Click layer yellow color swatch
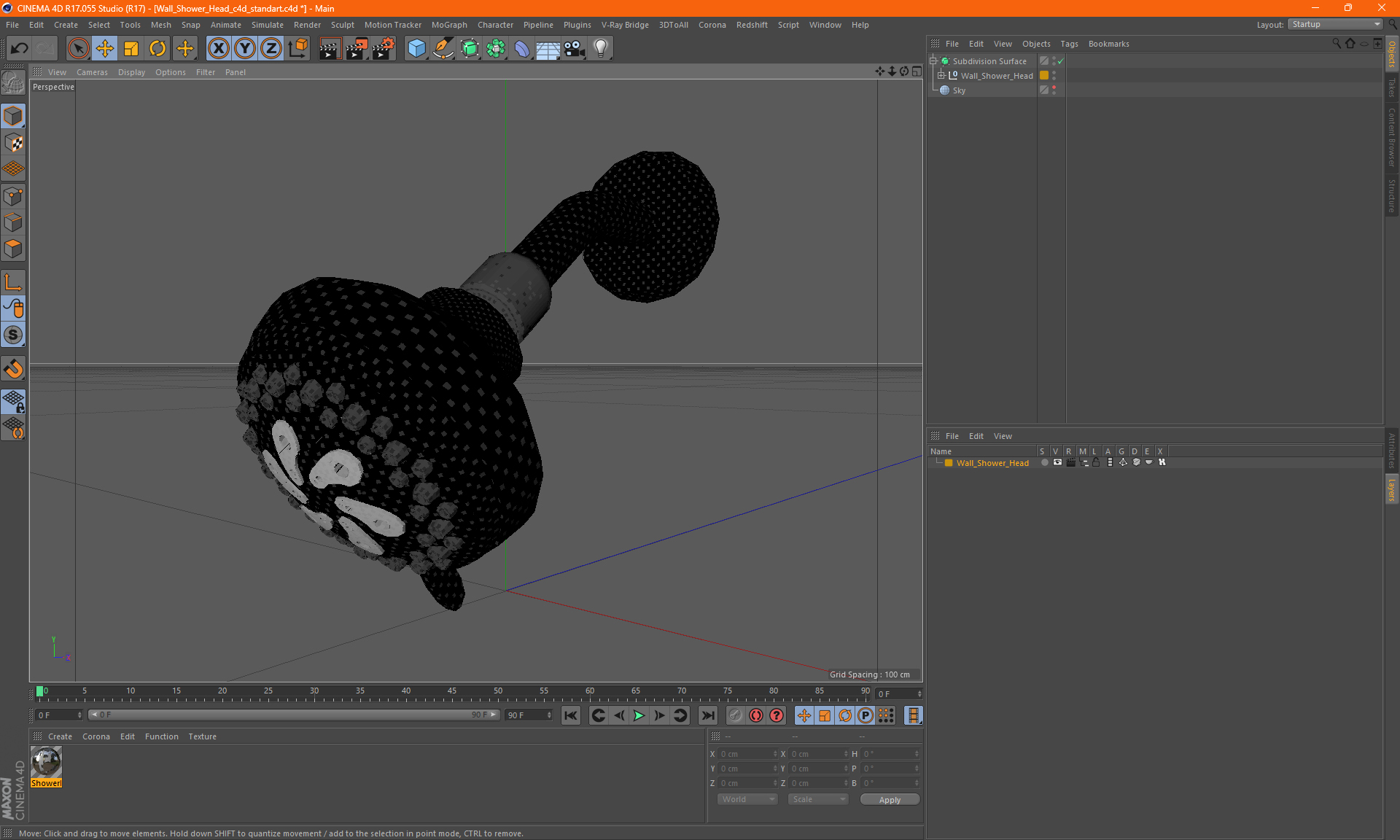The image size is (1400, 840). coord(949,463)
